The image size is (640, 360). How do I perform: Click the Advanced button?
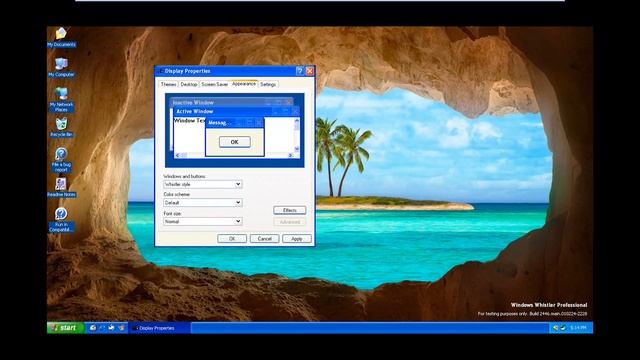(289, 222)
